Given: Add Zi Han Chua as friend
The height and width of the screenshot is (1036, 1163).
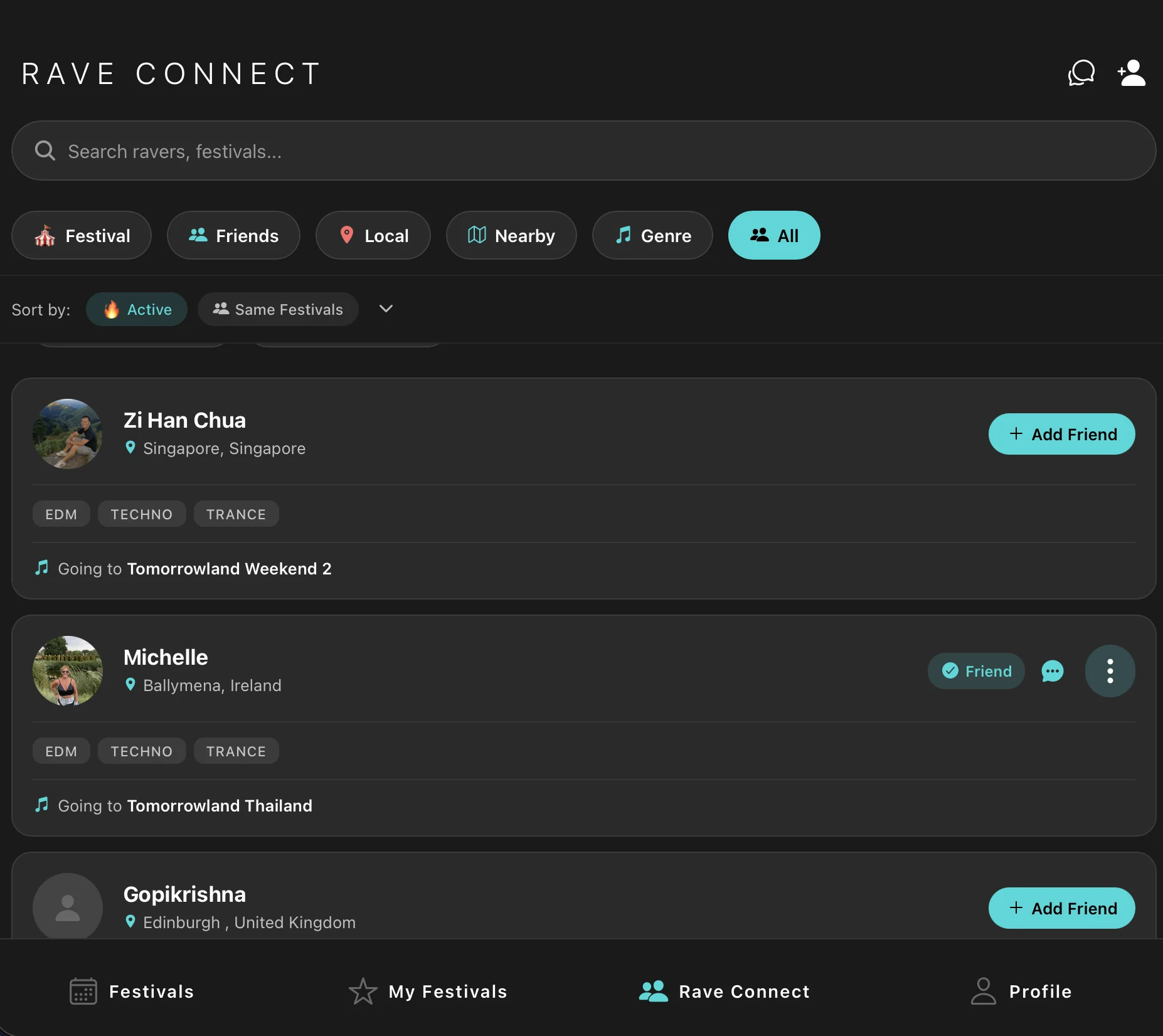Looking at the screenshot, I should point(1061,434).
